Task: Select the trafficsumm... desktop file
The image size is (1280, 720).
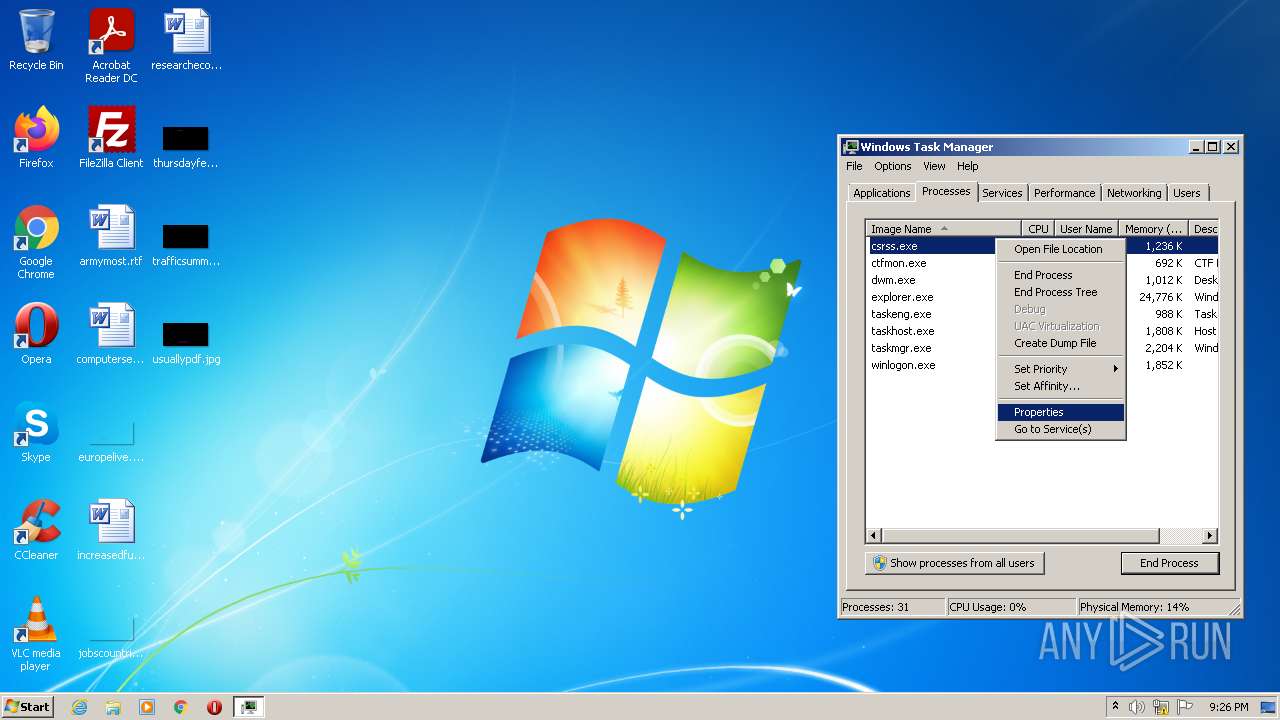Action: pyautogui.click(x=186, y=243)
